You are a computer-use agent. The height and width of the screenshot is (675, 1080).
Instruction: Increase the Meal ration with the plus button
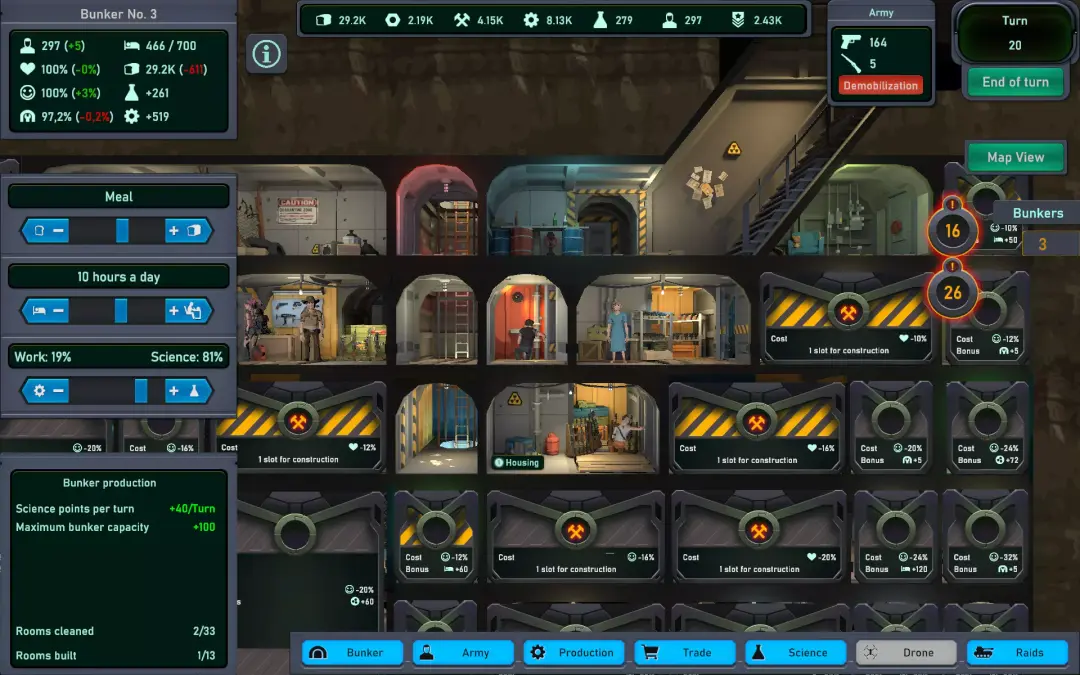click(187, 231)
